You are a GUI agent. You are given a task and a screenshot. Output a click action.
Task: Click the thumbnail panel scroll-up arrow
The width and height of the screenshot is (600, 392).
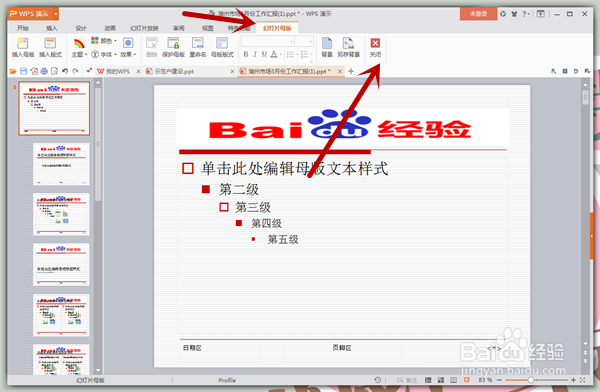coord(98,82)
